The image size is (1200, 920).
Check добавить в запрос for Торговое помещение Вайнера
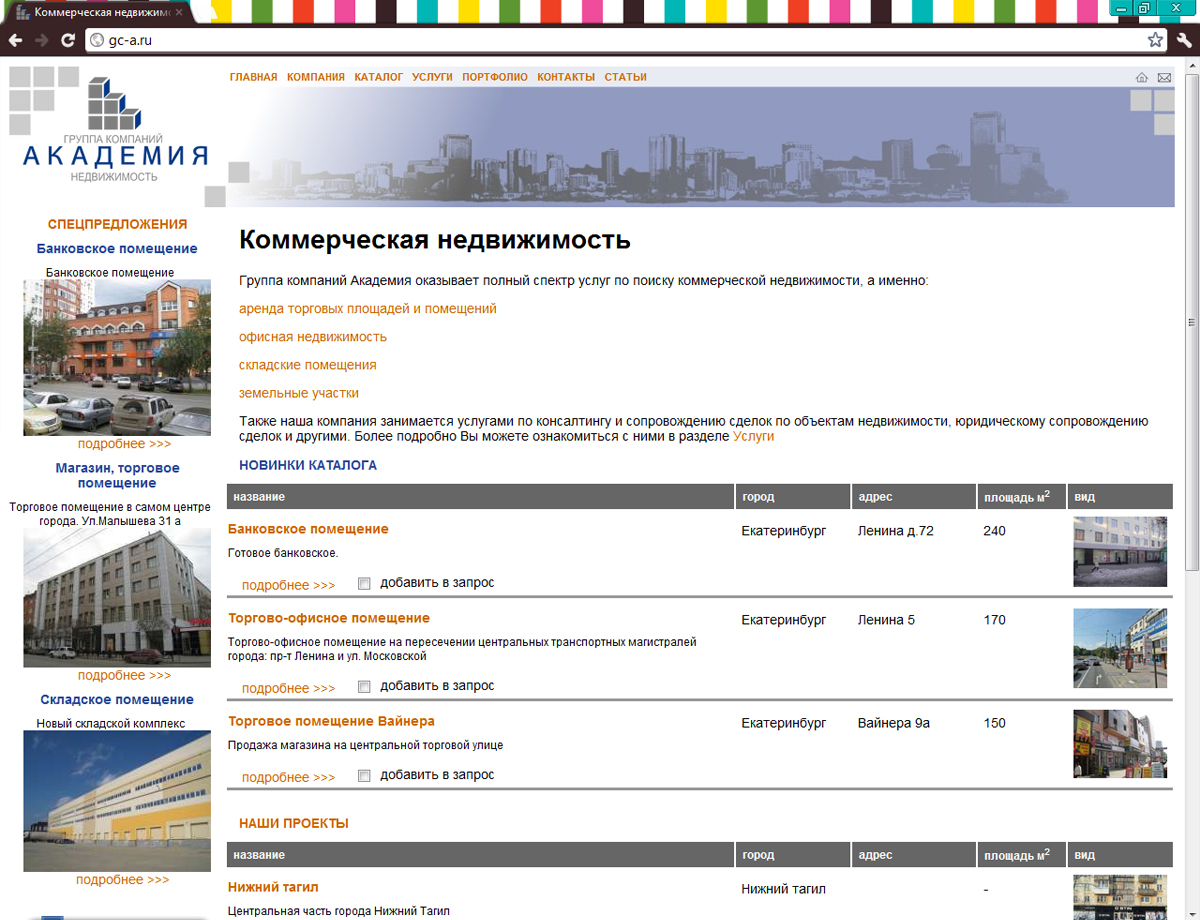click(x=364, y=774)
